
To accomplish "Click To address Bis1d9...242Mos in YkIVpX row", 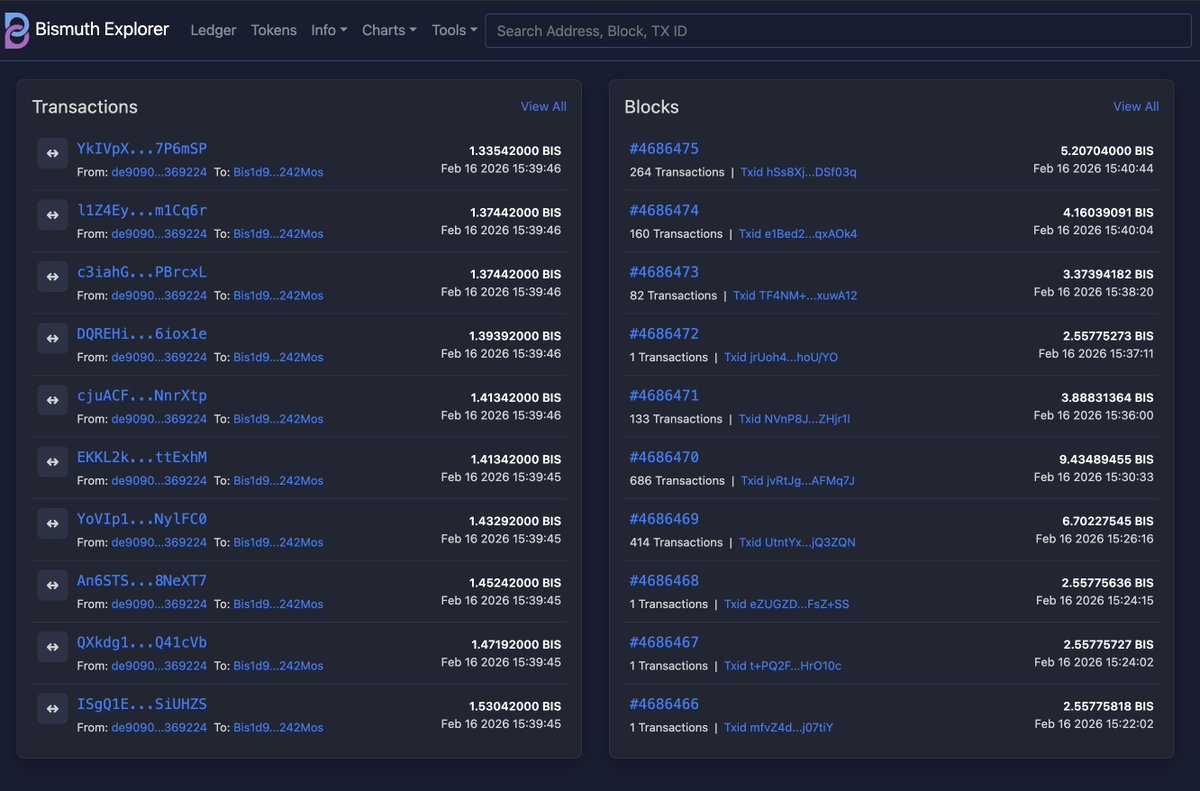I will click(x=278, y=172).
